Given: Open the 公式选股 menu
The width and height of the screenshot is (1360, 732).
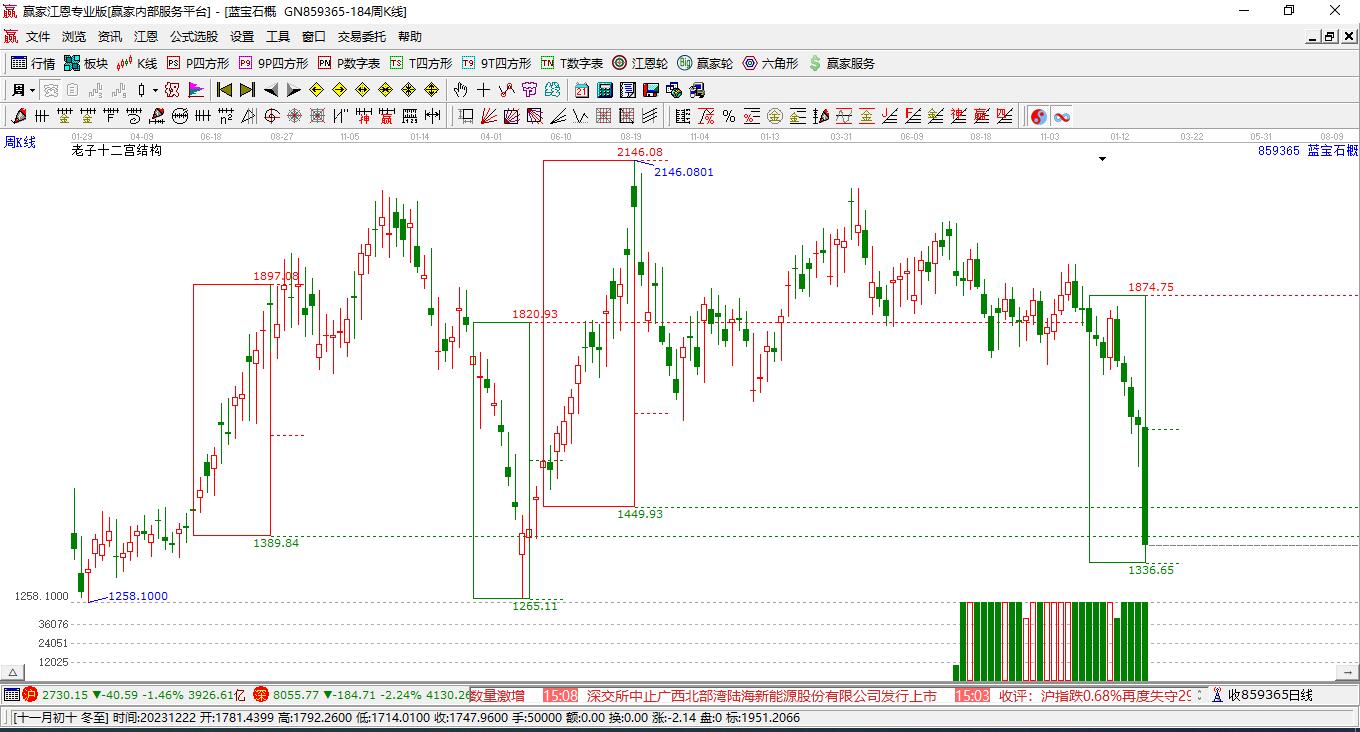Looking at the screenshot, I should pos(193,37).
